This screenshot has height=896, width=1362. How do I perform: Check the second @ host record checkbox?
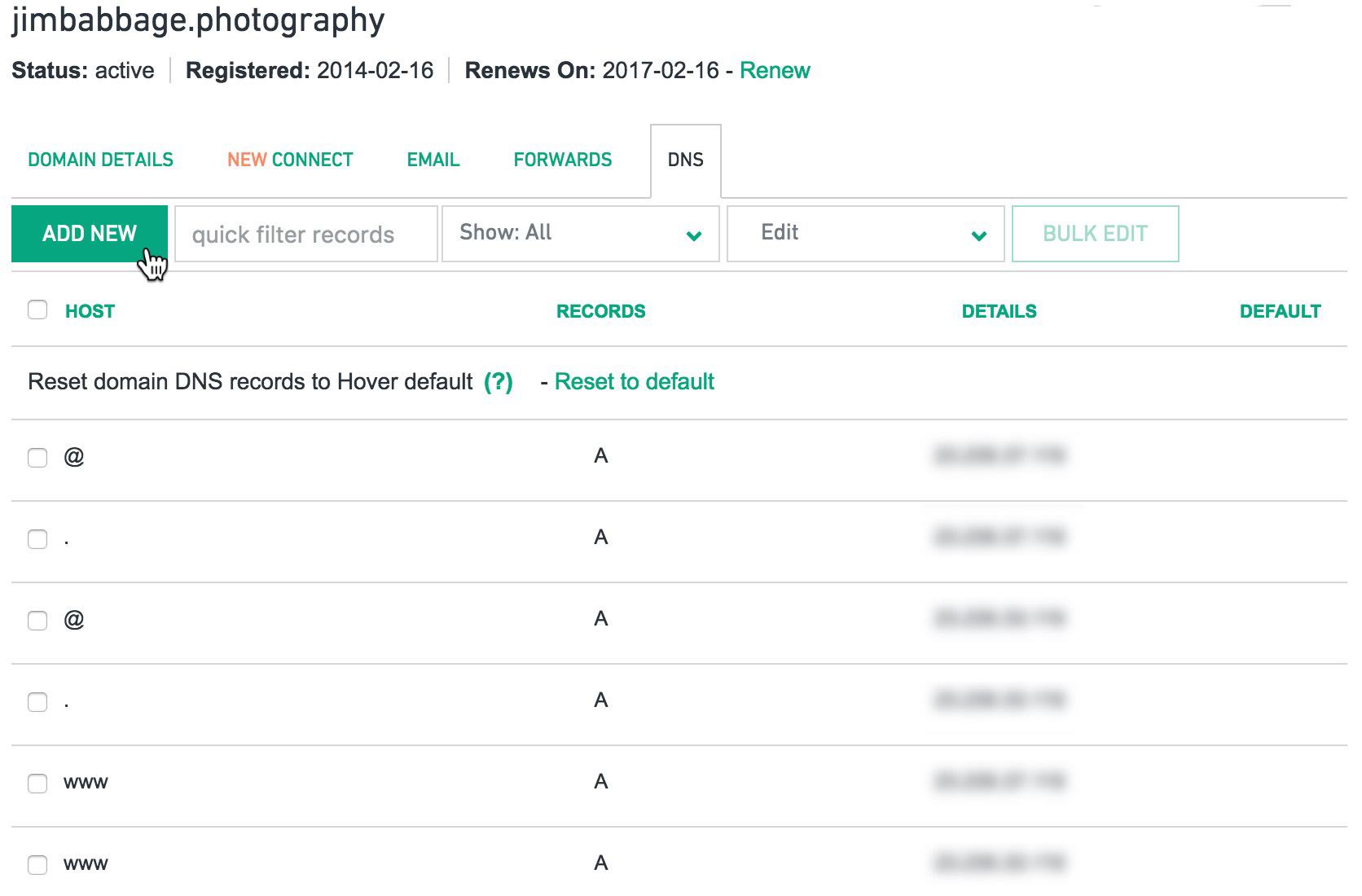pyautogui.click(x=37, y=621)
